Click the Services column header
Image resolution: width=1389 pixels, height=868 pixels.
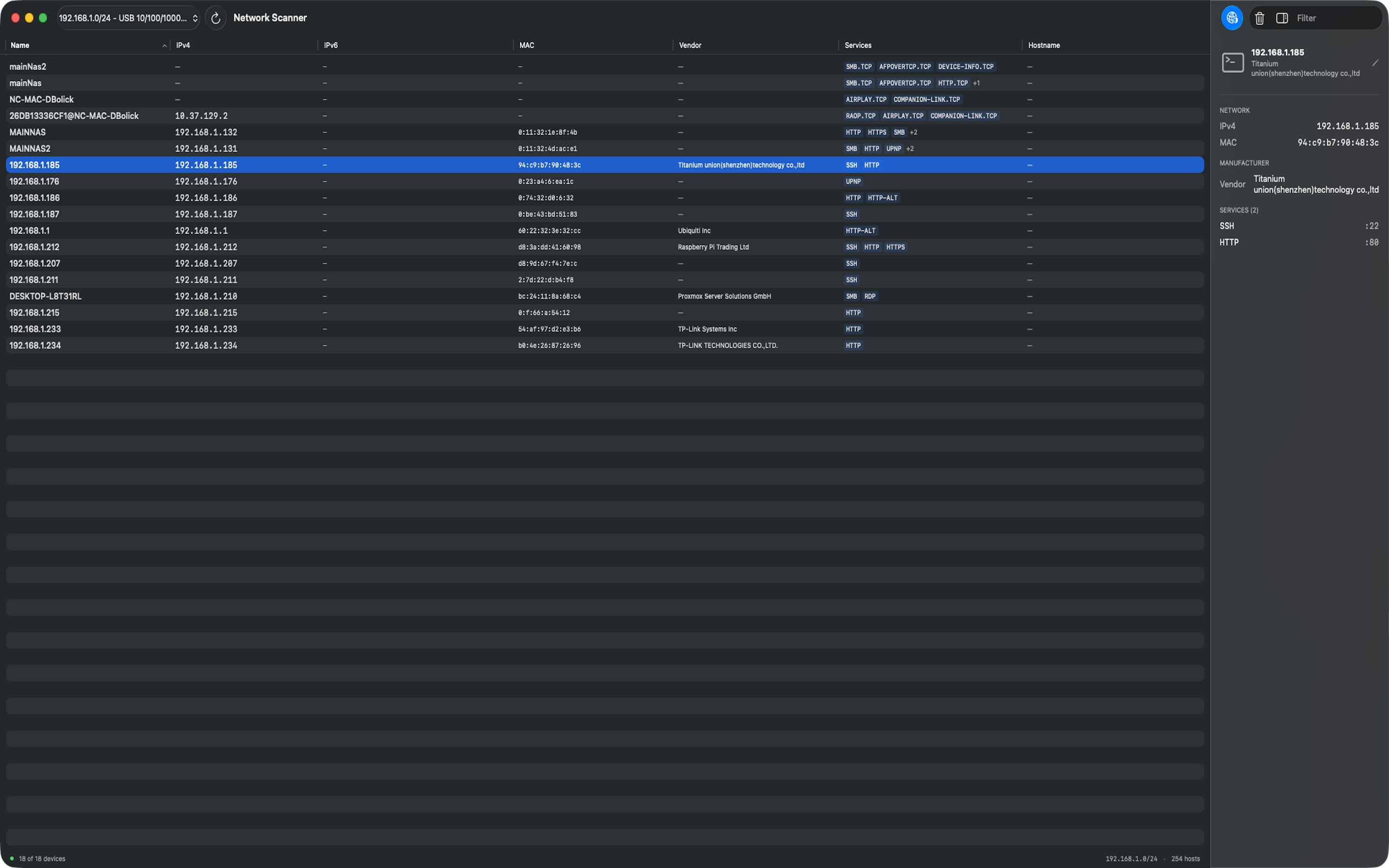(858, 45)
